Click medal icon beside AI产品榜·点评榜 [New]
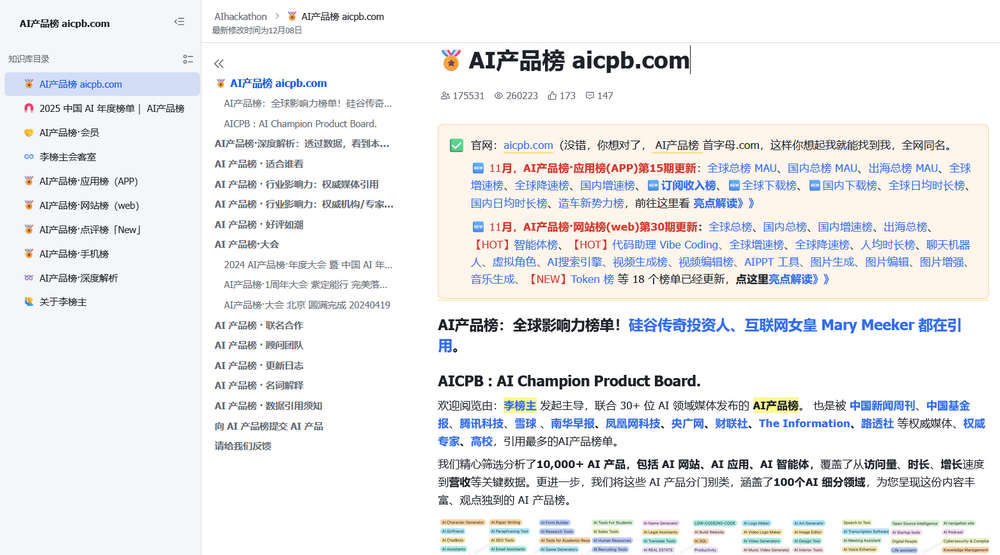Screen dimensions: 1000x555 pyautogui.click(x=29, y=230)
